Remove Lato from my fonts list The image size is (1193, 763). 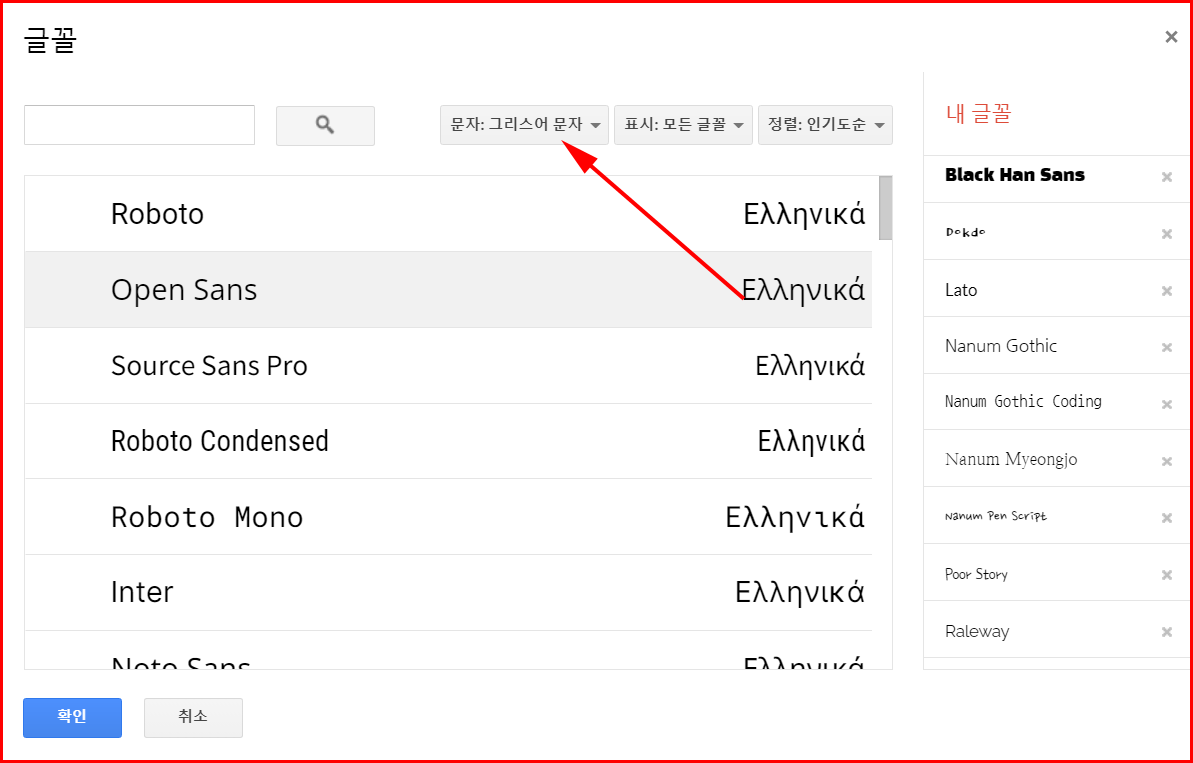point(1166,291)
